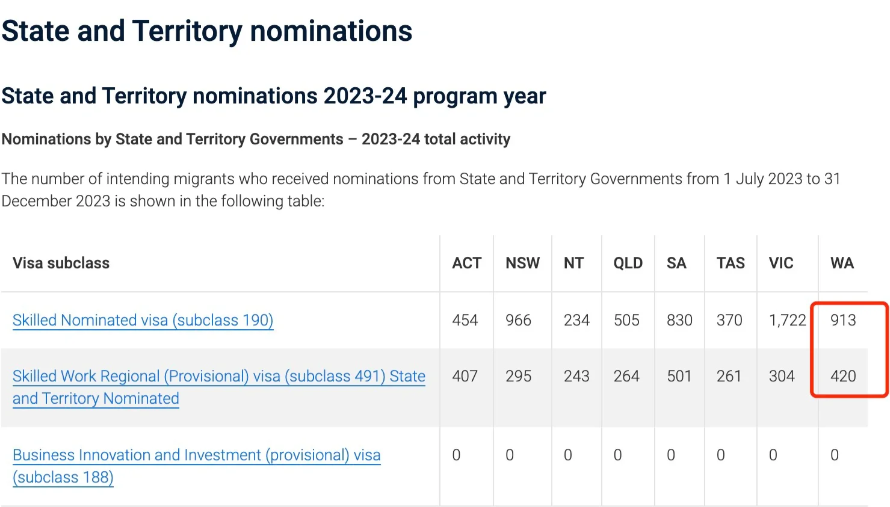
Task: Click the NSW column header
Action: pyautogui.click(x=522, y=263)
